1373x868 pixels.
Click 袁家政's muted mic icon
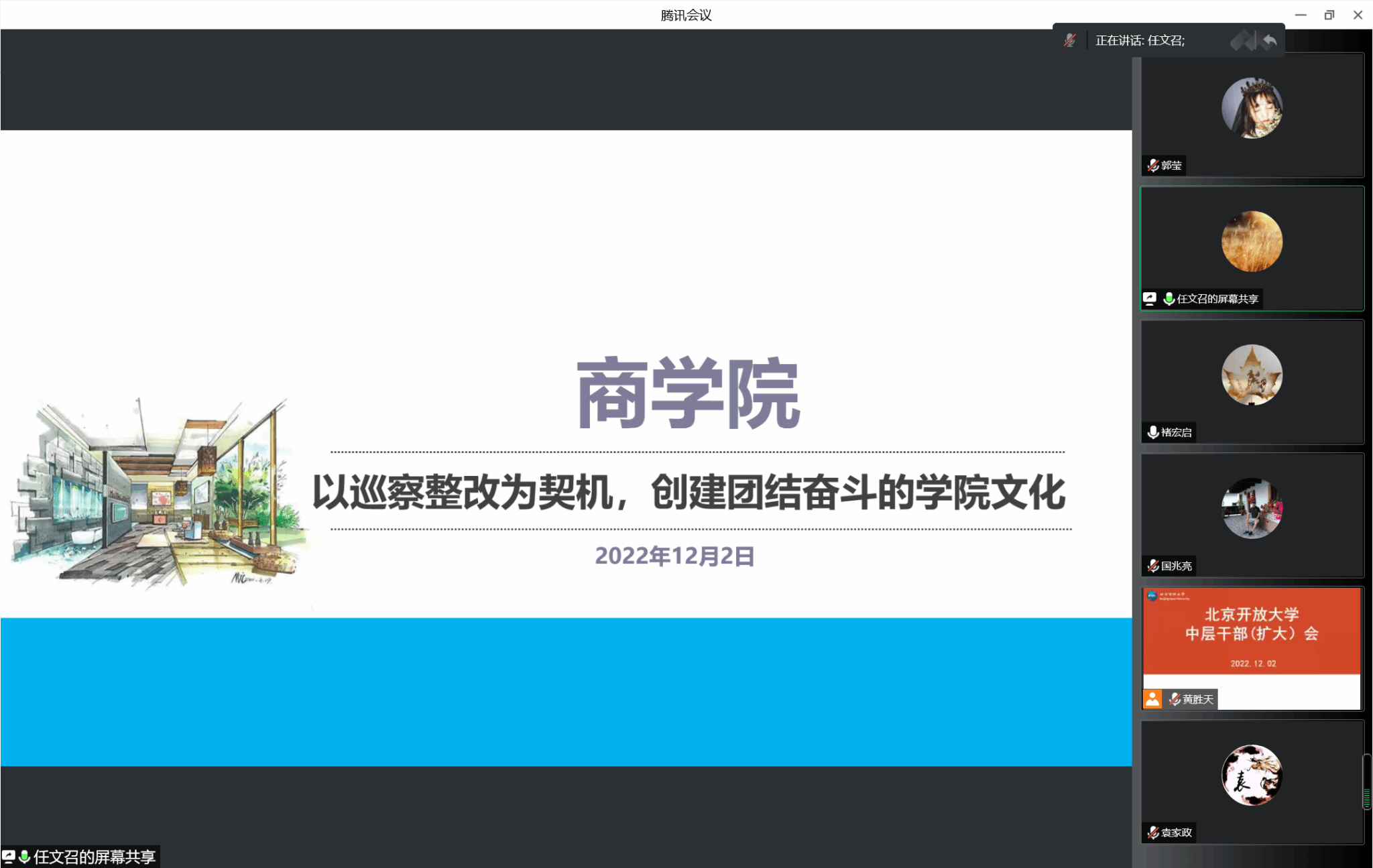click(1153, 832)
